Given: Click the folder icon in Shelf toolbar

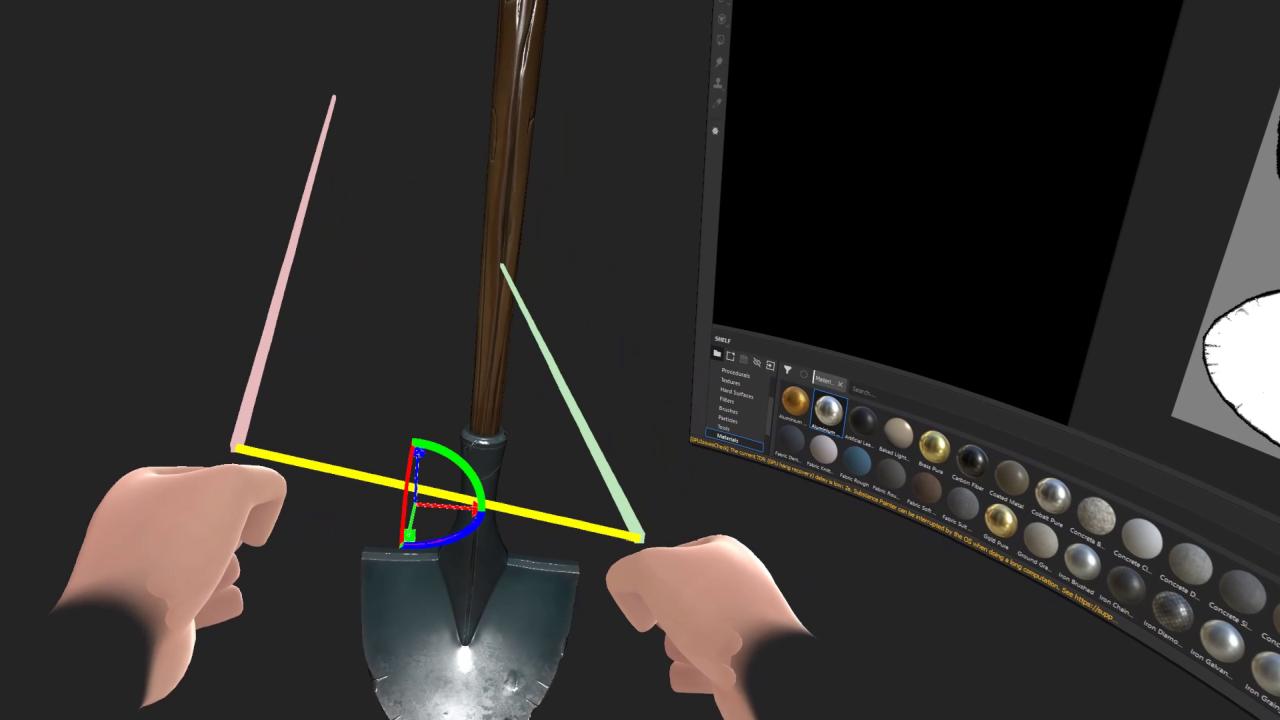Looking at the screenshot, I should (717, 355).
